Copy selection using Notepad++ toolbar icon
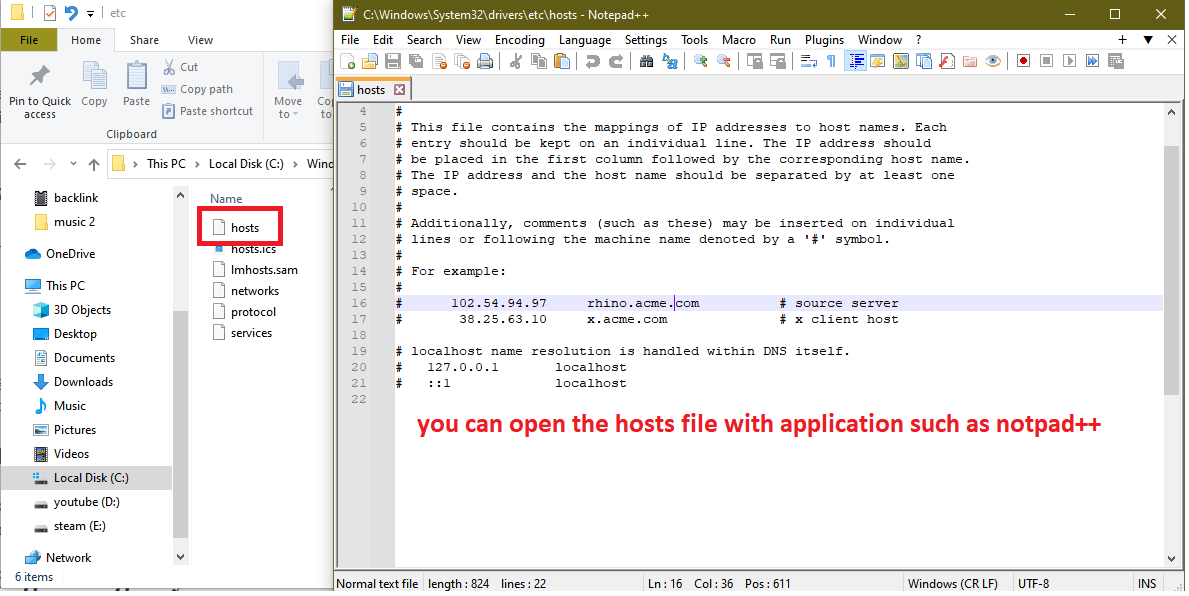1189x596 pixels. tap(538, 61)
